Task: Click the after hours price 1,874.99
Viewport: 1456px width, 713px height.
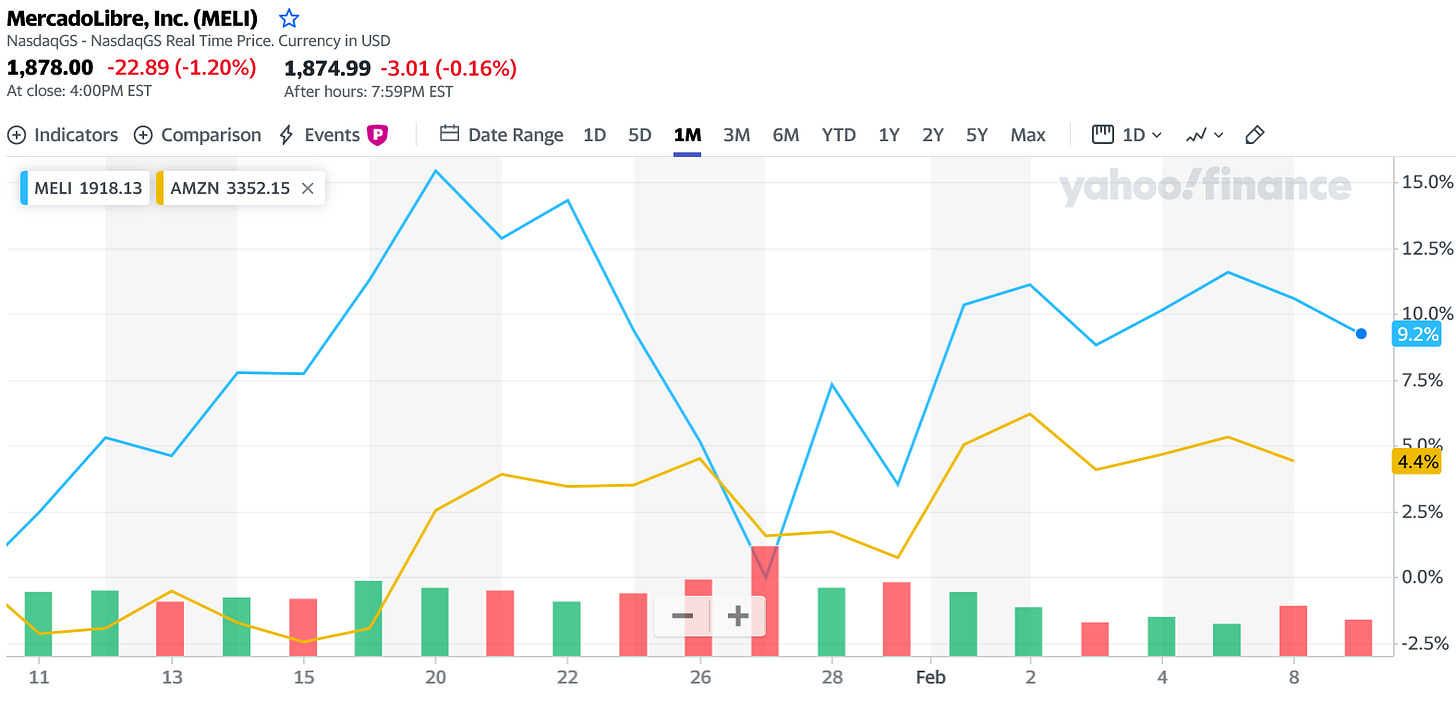Action: click(x=328, y=68)
